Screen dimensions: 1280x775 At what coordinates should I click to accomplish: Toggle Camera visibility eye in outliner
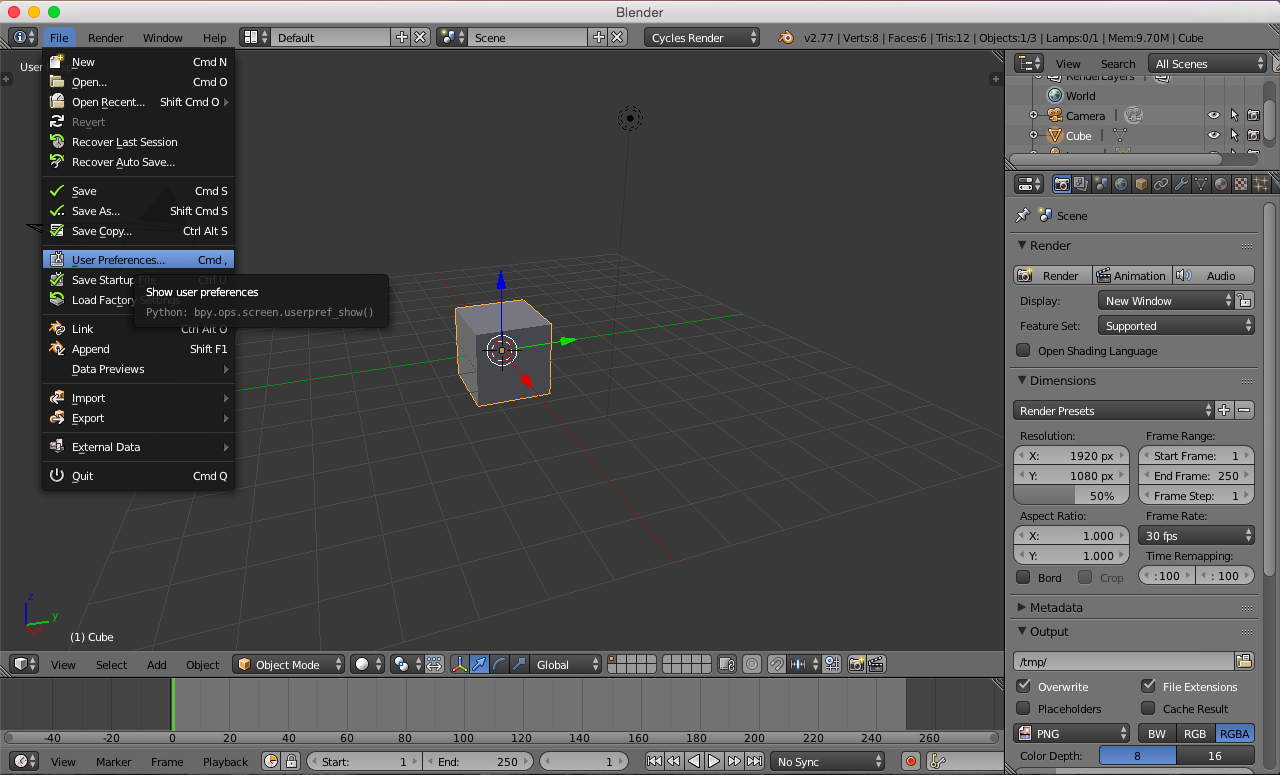point(1214,115)
